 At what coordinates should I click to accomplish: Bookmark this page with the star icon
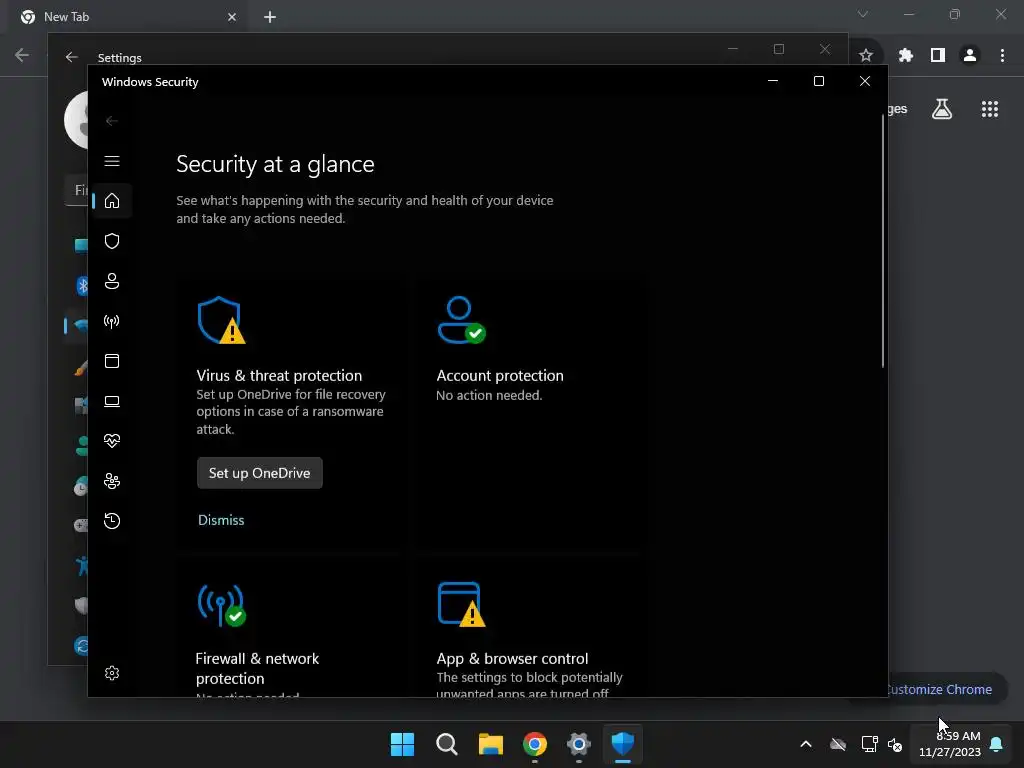[866, 56]
